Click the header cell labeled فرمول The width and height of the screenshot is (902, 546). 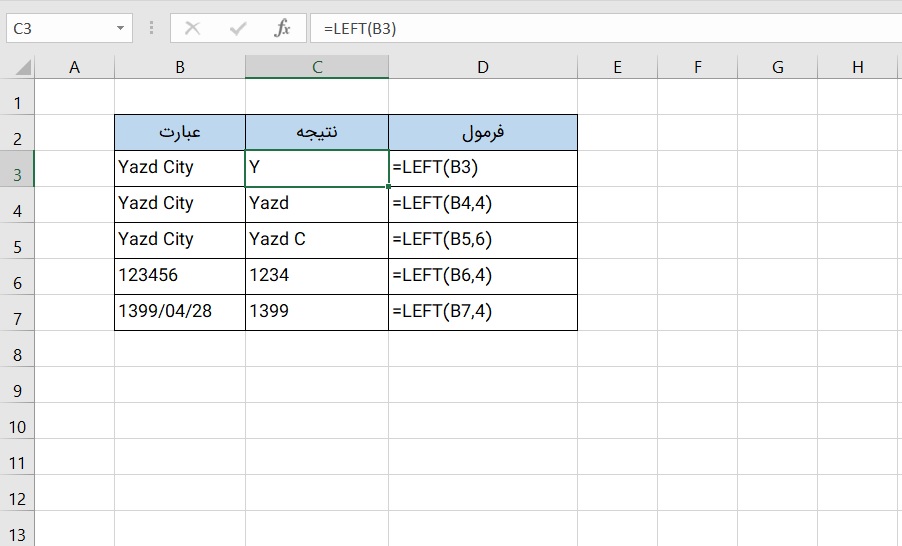(x=483, y=132)
